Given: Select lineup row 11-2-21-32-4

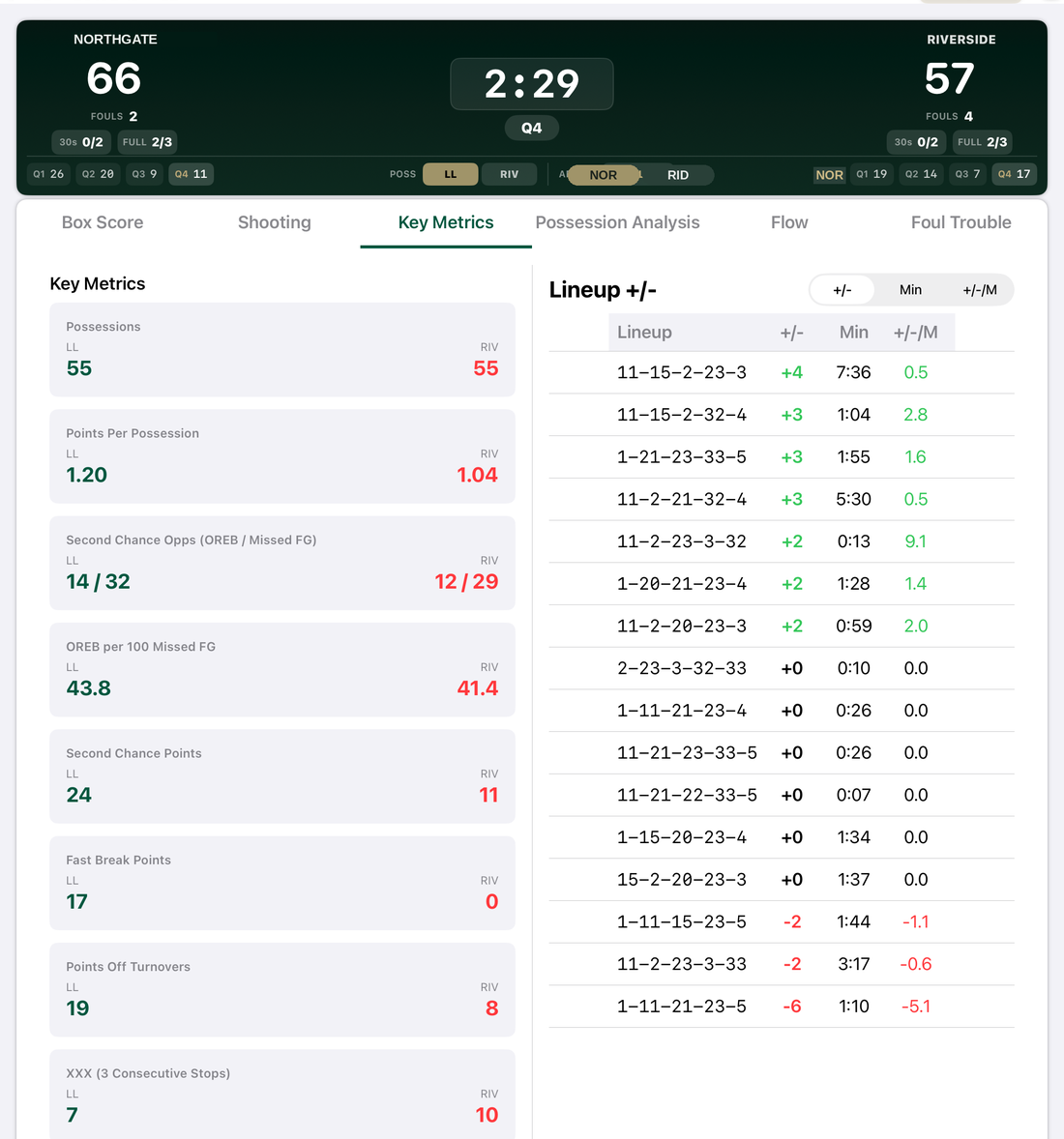Looking at the screenshot, I should click(x=782, y=499).
